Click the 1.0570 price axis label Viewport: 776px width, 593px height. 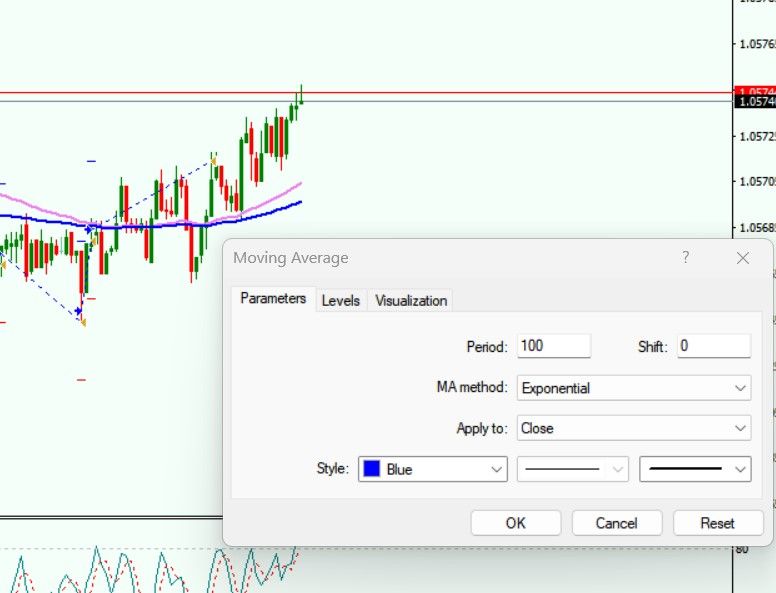757,182
